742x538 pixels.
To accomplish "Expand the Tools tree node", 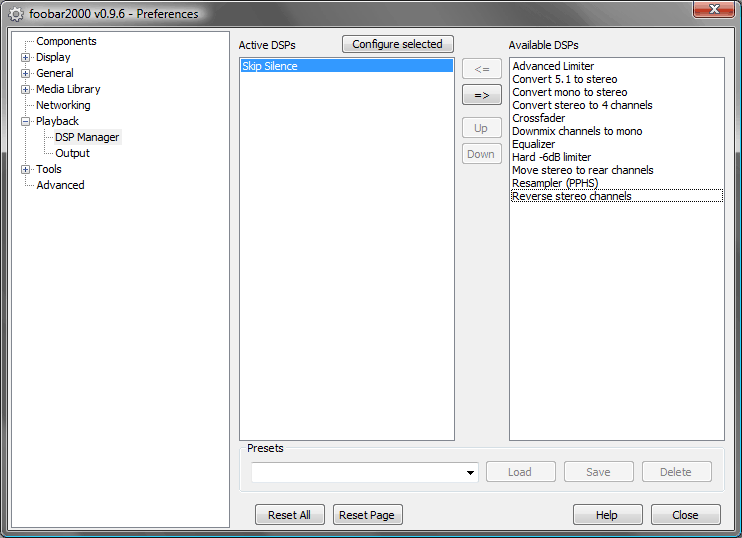I will coord(26,169).
